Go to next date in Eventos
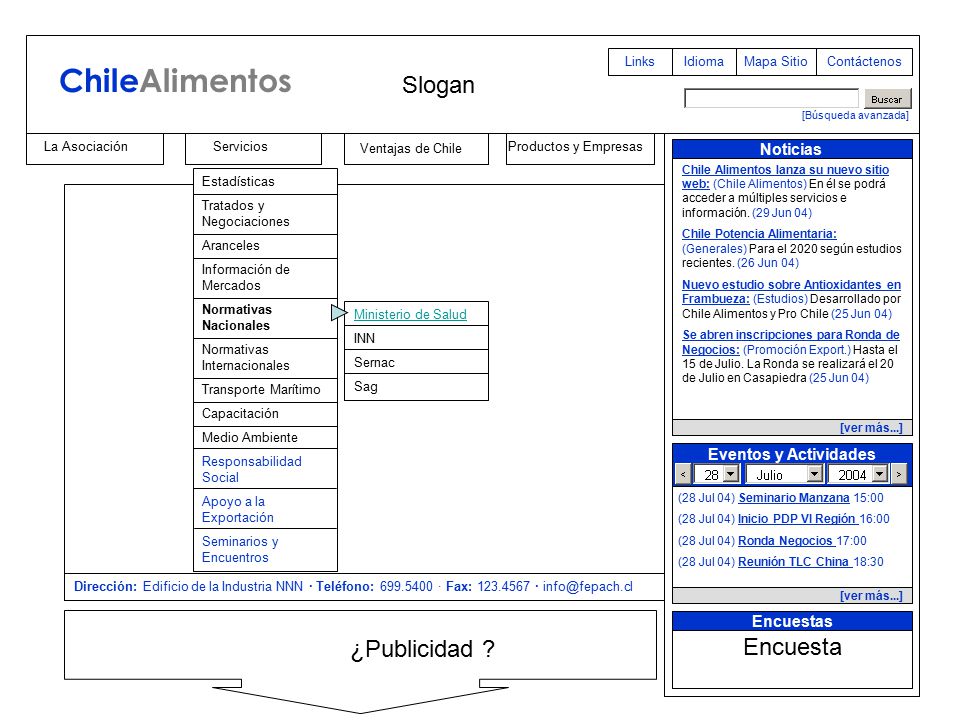This screenshot has width=960, height=720. 899,474
